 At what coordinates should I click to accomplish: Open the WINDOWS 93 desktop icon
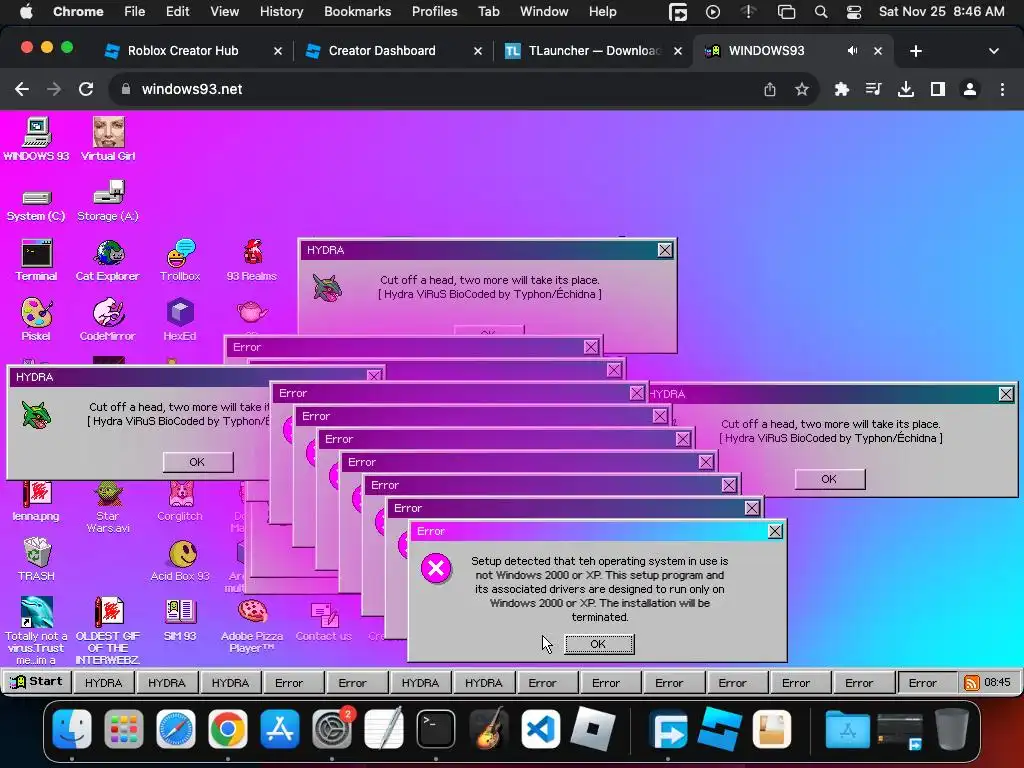point(37,138)
